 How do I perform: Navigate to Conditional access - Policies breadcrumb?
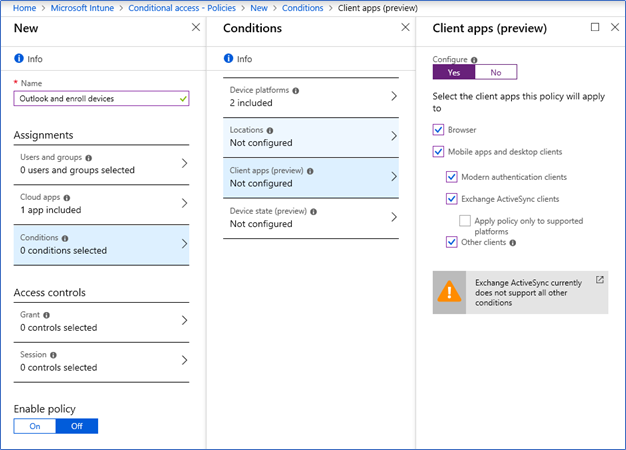click(x=182, y=8)
